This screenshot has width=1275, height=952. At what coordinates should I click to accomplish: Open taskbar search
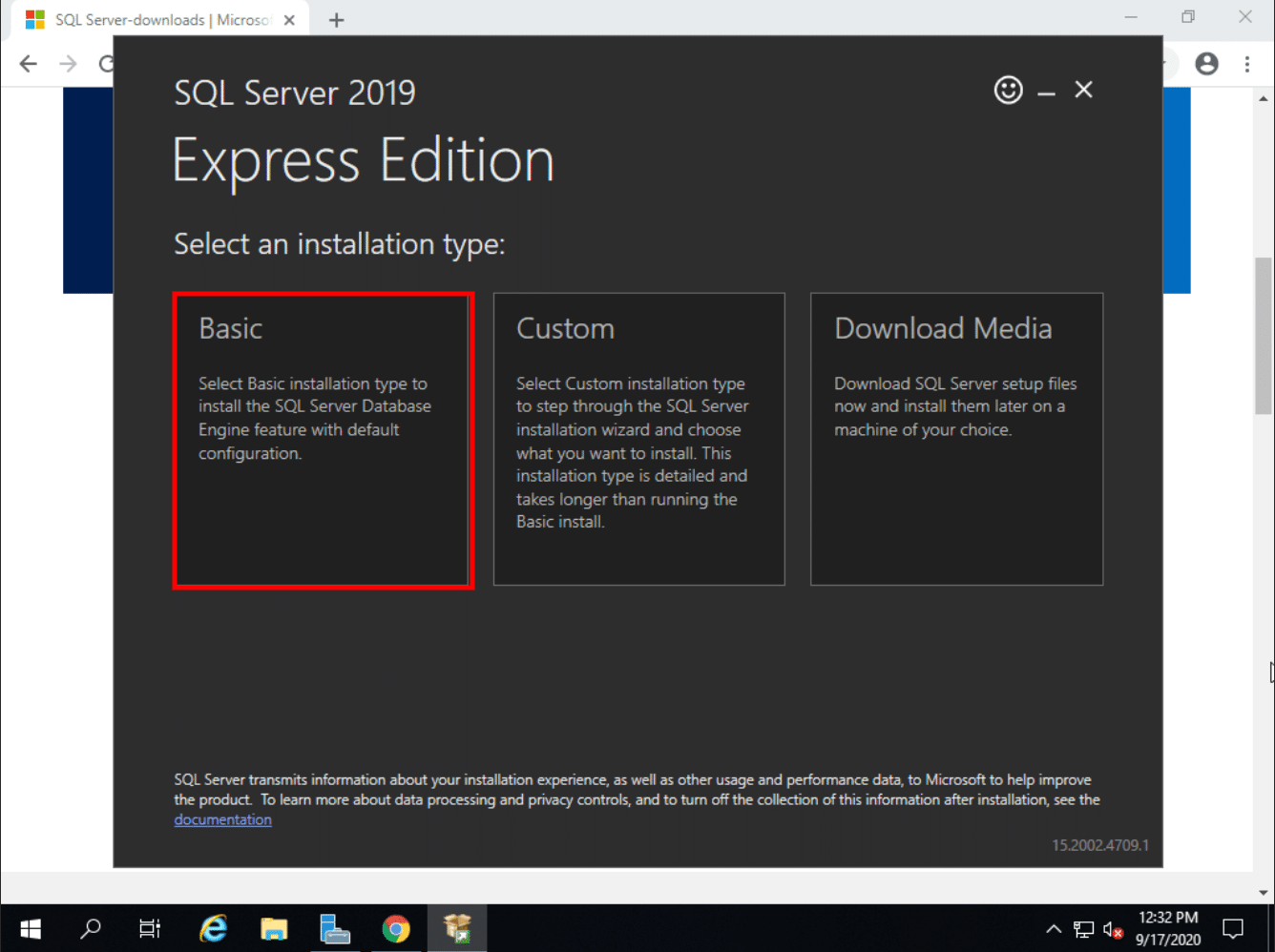point(91,928)
